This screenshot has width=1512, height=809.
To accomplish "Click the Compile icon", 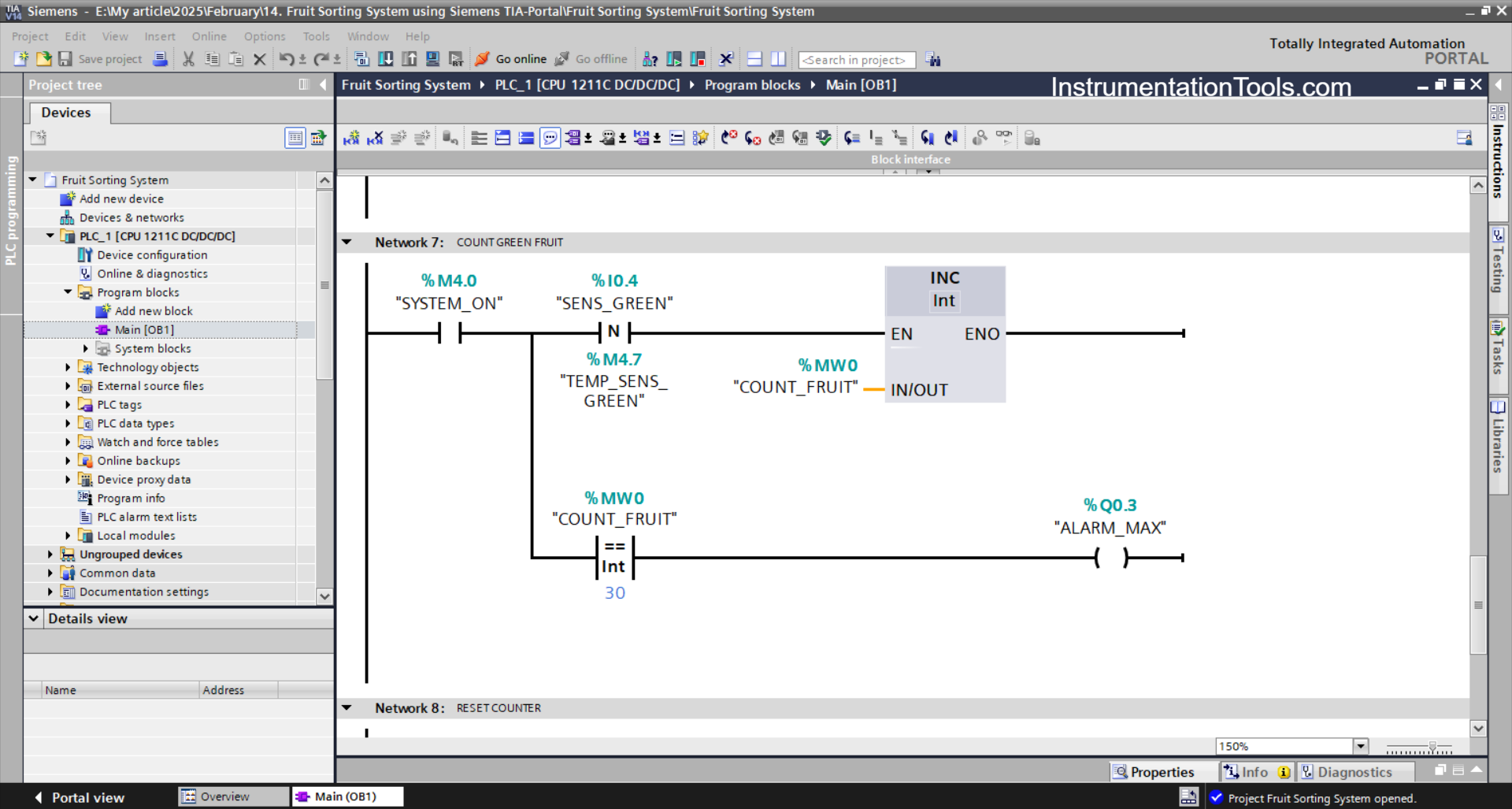I will pos(361,59).
